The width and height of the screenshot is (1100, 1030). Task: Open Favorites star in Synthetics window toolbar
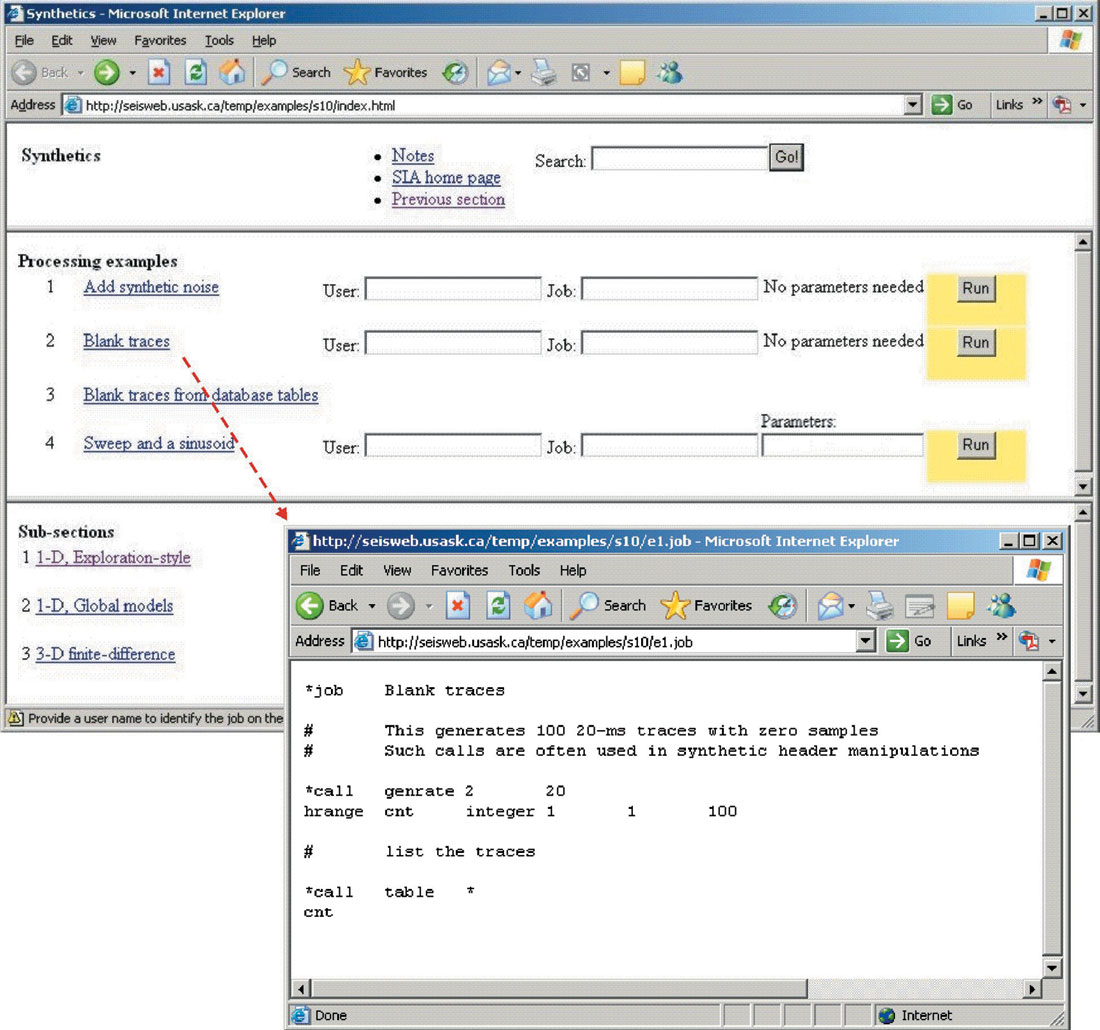coord(356,72)
